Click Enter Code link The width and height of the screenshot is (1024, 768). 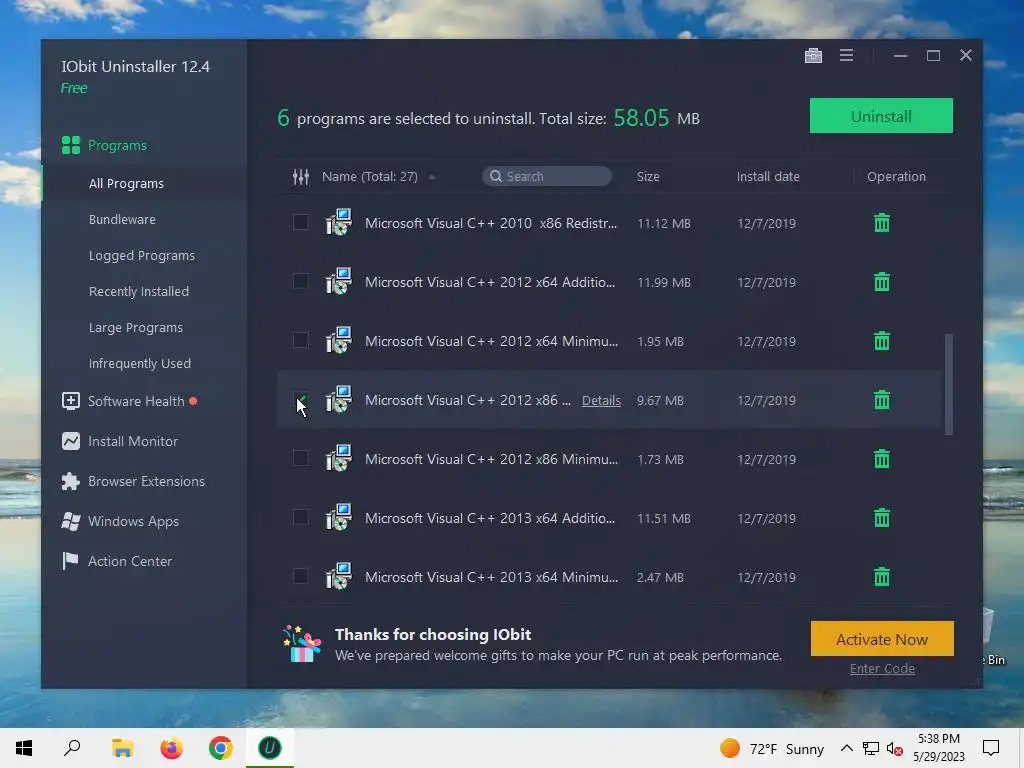(x=882, y=669)
